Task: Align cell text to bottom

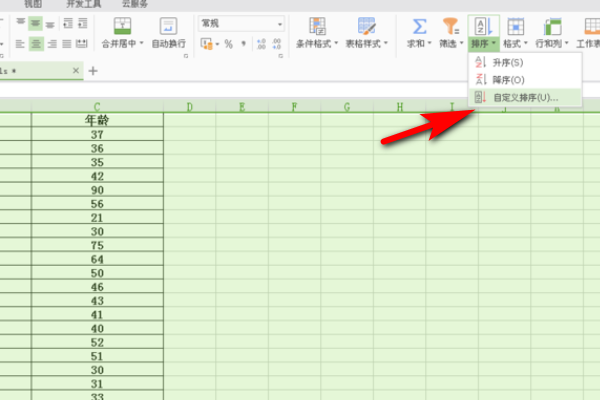Action: [x=50, y=24]
